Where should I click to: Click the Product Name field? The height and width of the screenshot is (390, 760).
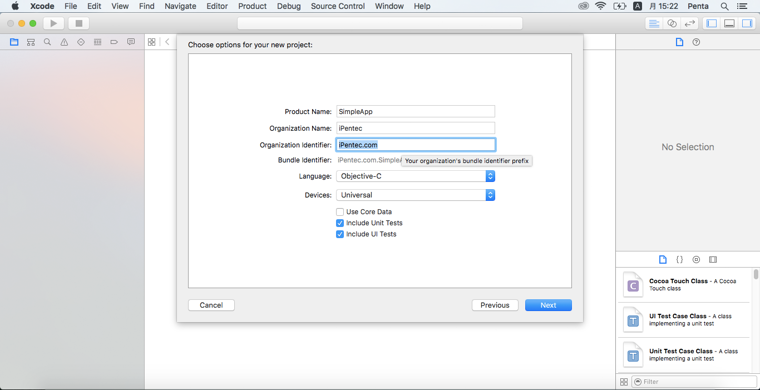[x=415, y=111]
